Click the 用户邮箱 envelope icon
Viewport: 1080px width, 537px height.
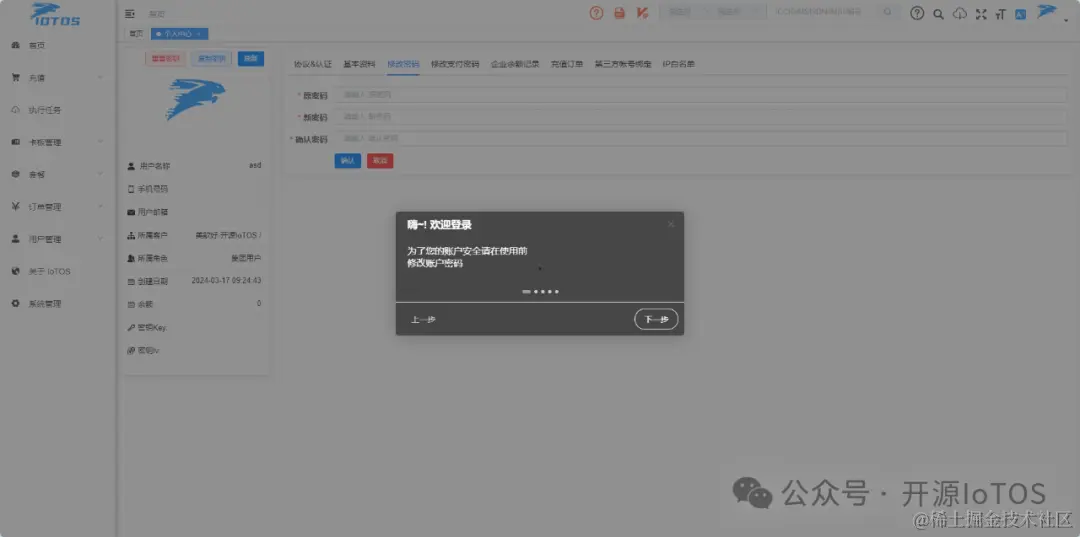point(131,212)
